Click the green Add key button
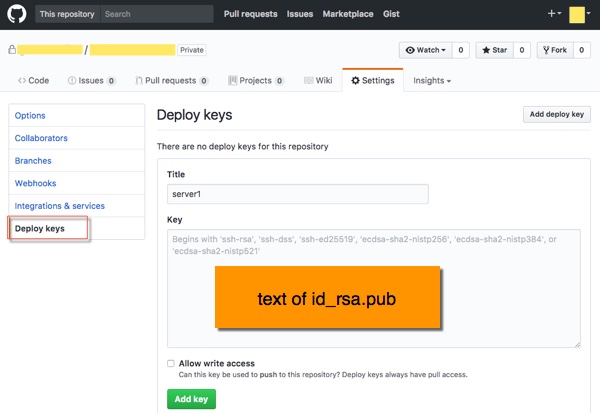Screen dimensions: 600x413 click(x=191, y=399)
